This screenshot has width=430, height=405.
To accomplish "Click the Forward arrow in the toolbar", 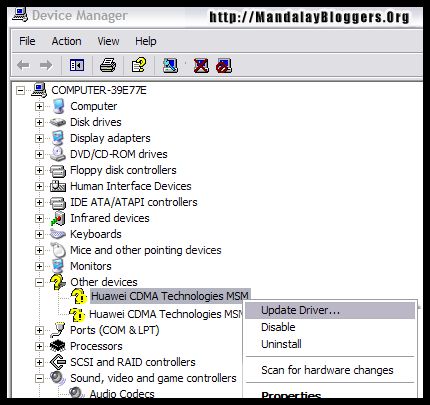I will (46, 65).
